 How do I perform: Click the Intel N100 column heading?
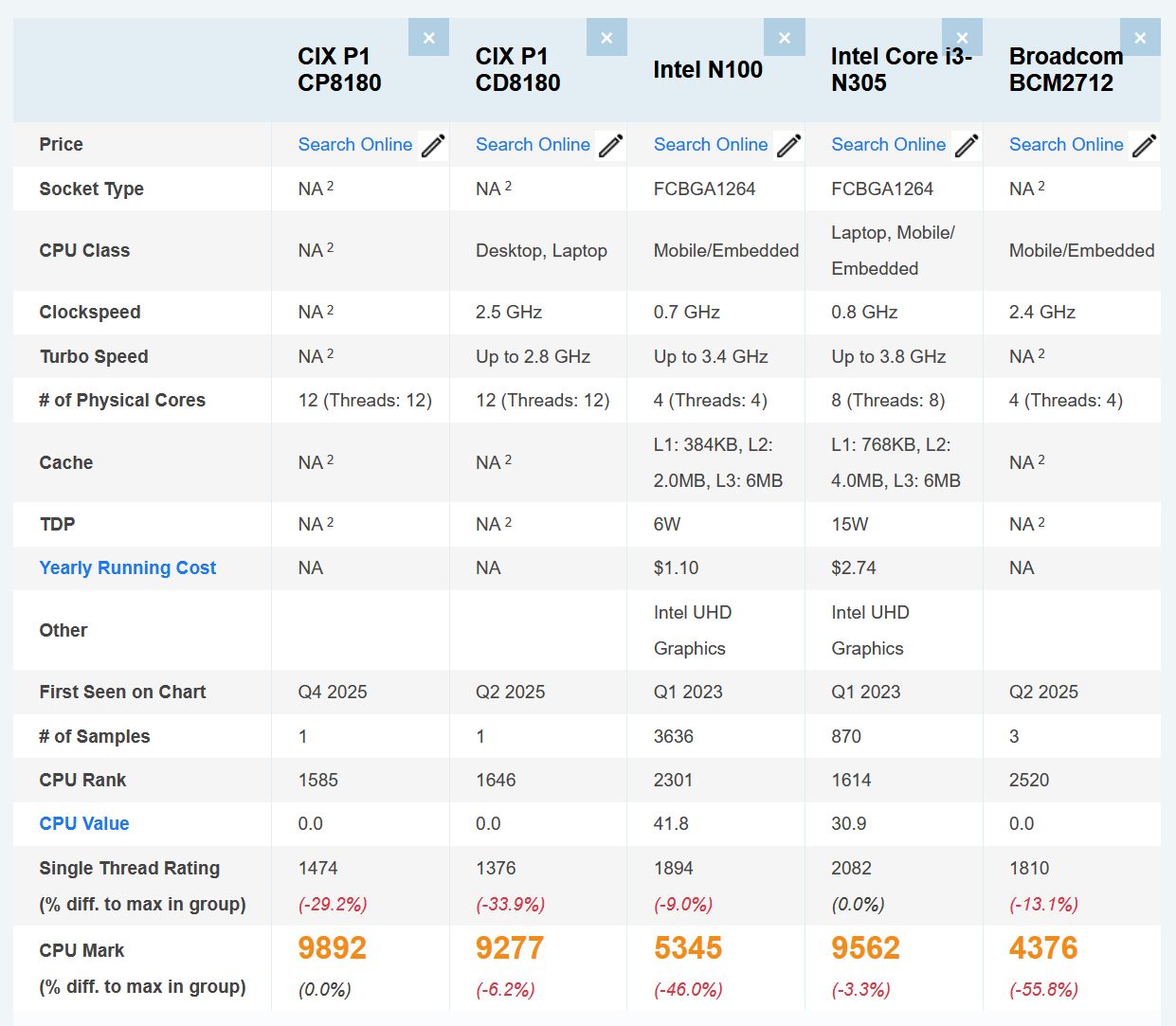tap(708, 70)
